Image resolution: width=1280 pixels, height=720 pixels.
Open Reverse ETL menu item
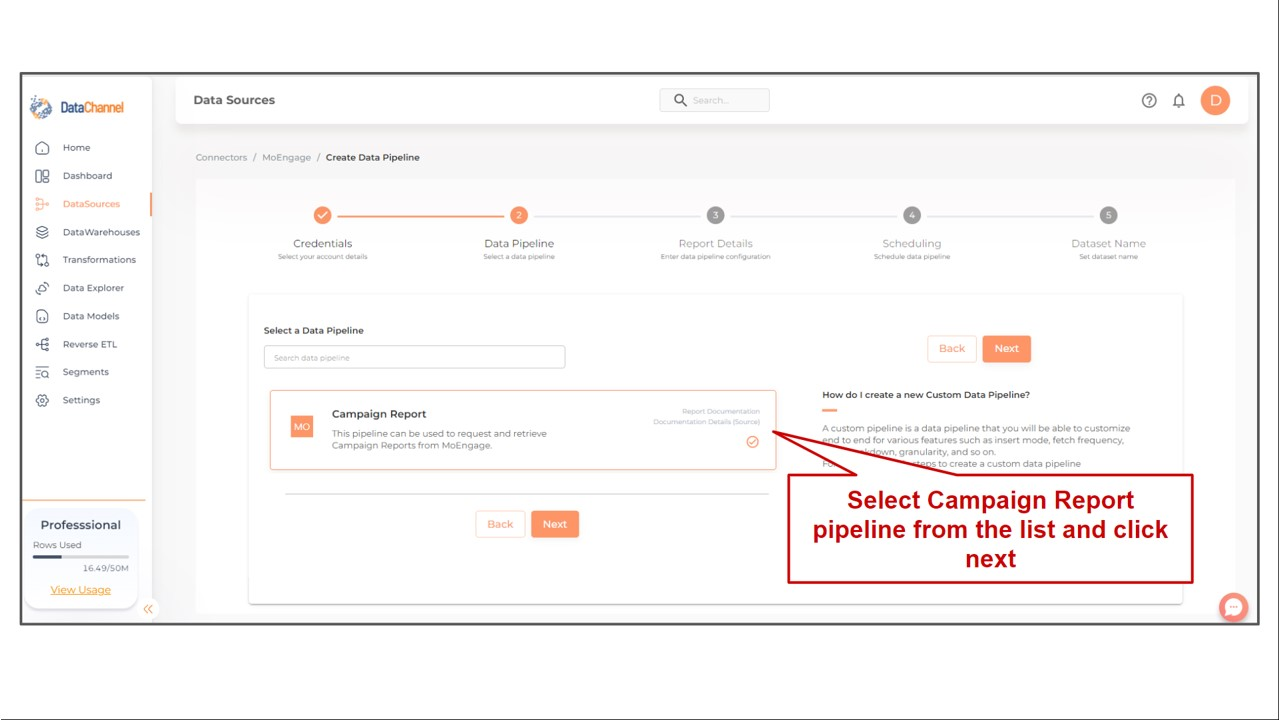click(x=89, y=344)
